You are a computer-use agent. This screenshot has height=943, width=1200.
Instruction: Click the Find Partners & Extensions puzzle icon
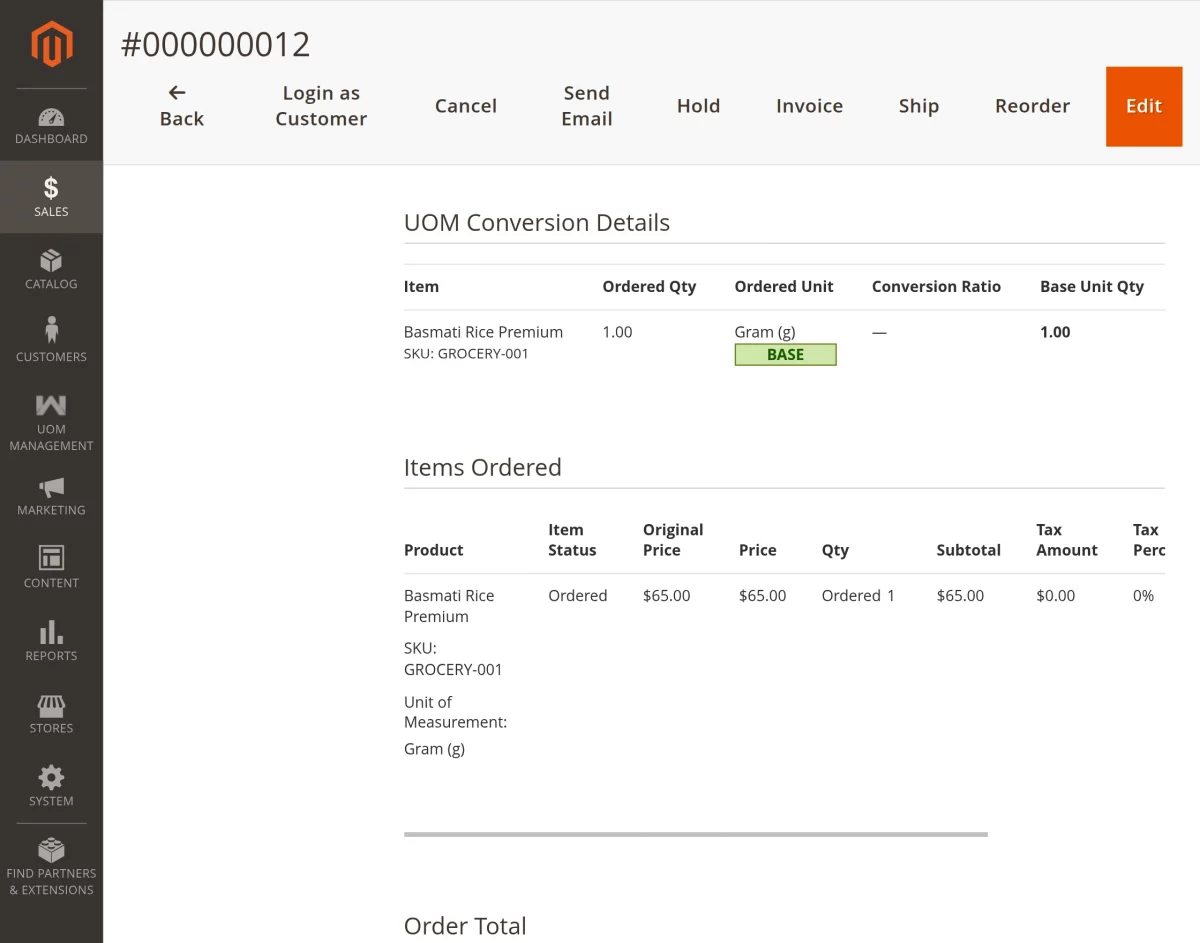point(51,847)
